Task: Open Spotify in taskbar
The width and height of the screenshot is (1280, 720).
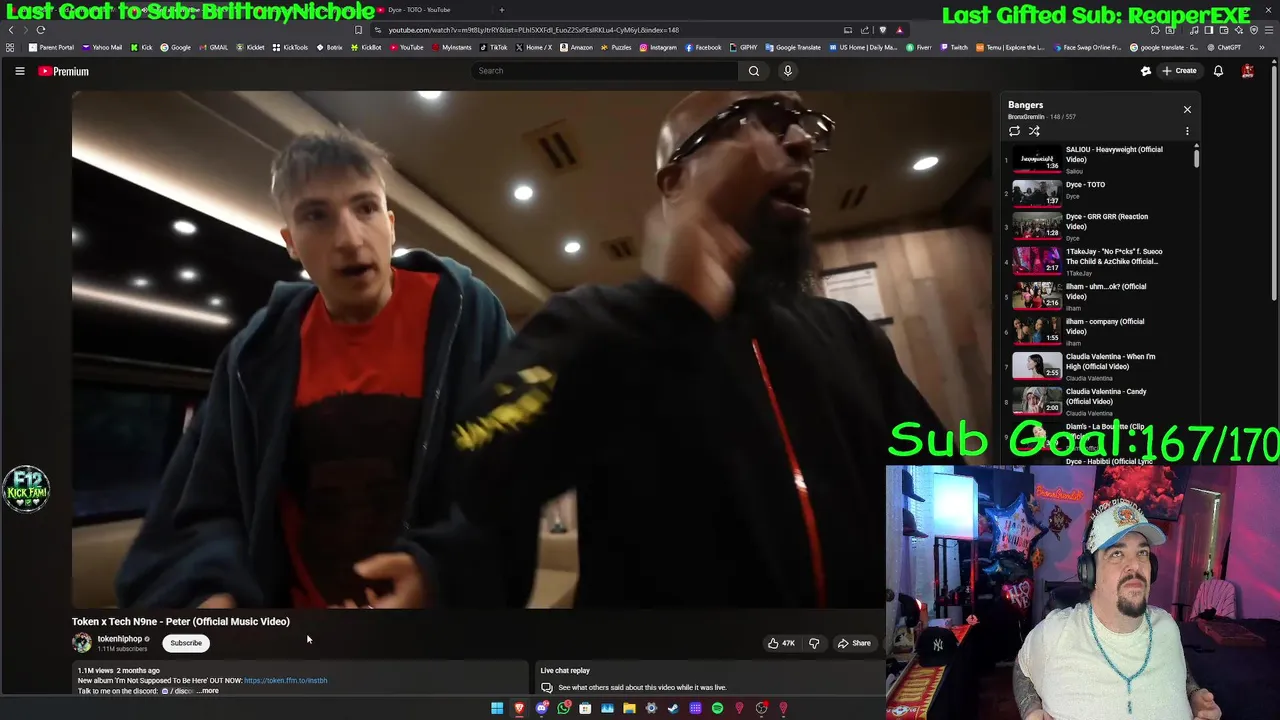Action: pos(717,708)
